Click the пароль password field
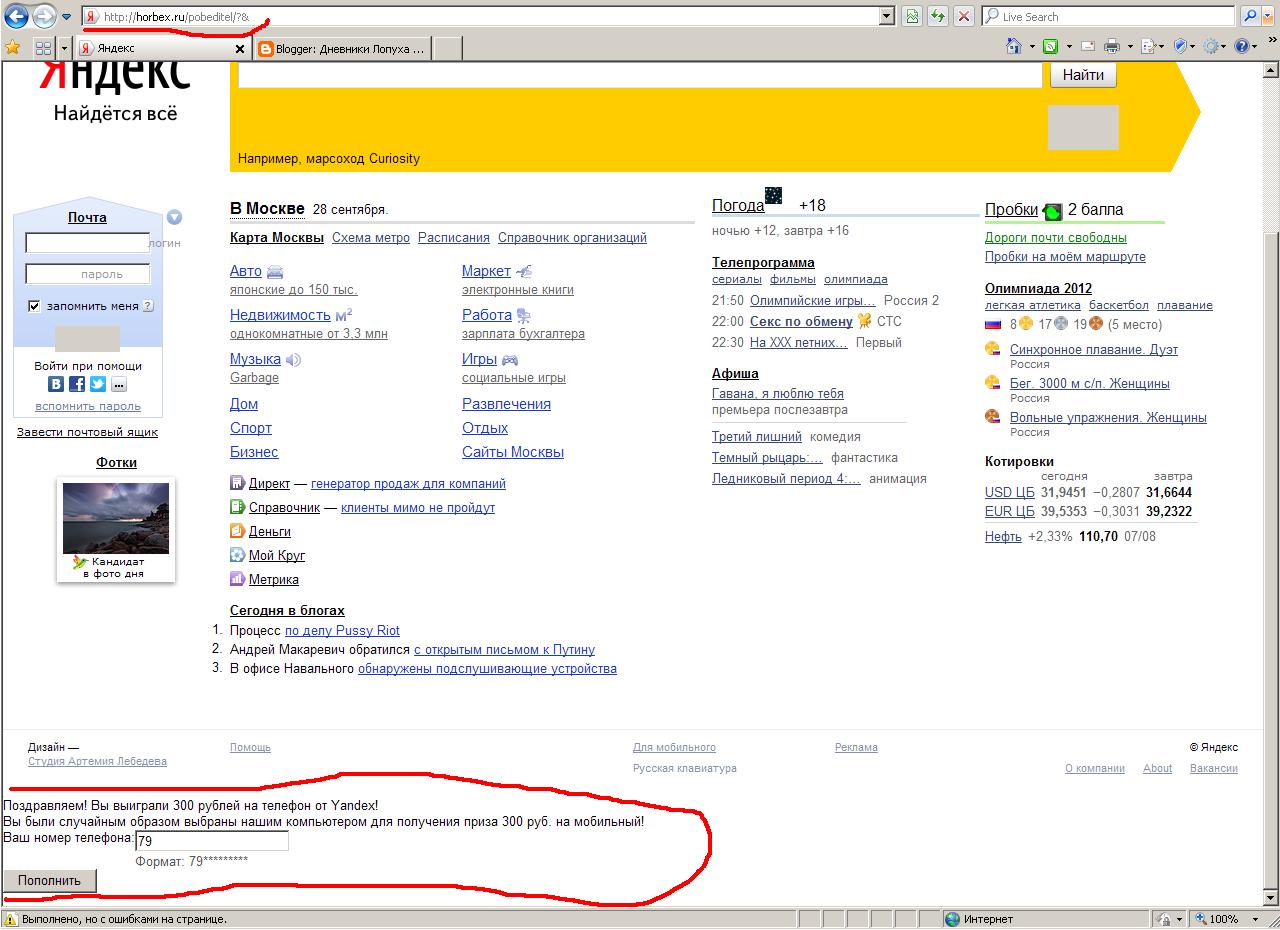1280x930 pixels. coord(87,274)
